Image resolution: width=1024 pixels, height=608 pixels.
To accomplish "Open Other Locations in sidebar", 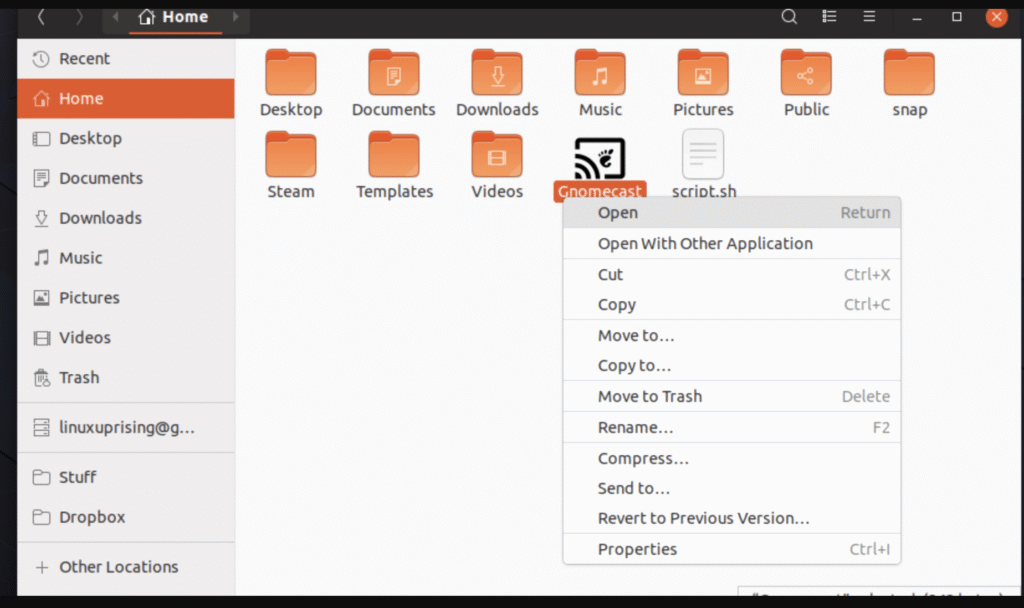I will 118,566.
